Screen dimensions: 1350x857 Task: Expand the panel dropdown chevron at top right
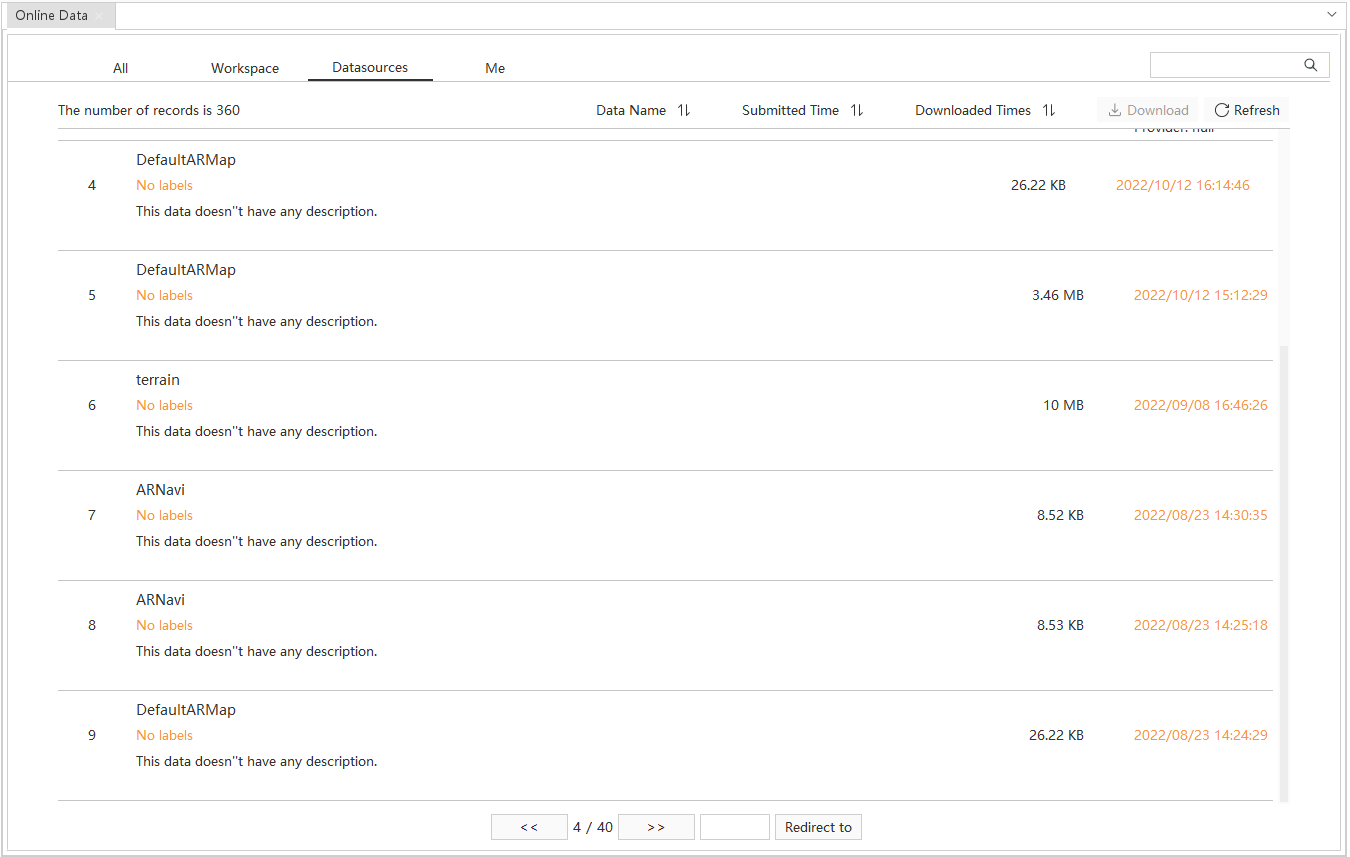coord(1331,15)
